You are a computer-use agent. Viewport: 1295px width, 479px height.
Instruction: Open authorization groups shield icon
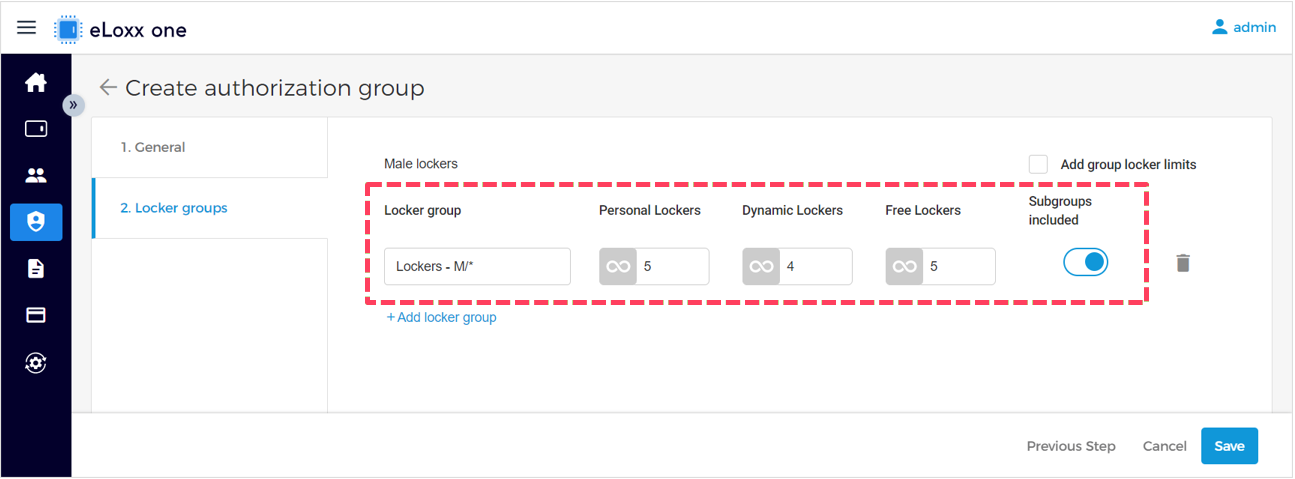[x=36, y=222]
